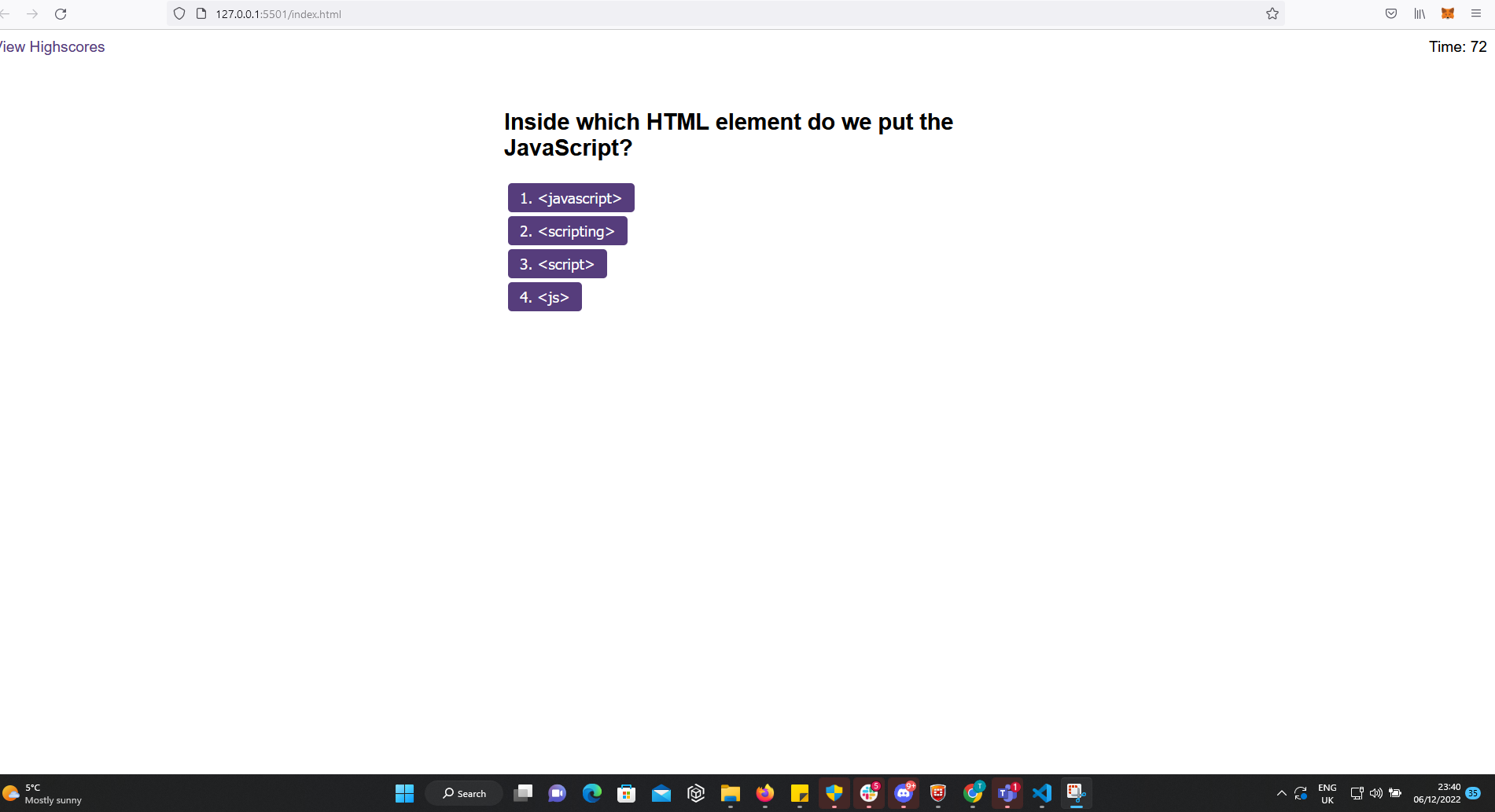Screen dimensions: 1495x812
Task: Open the weather widget showing 5°C
Action: [x=43, y=793]
